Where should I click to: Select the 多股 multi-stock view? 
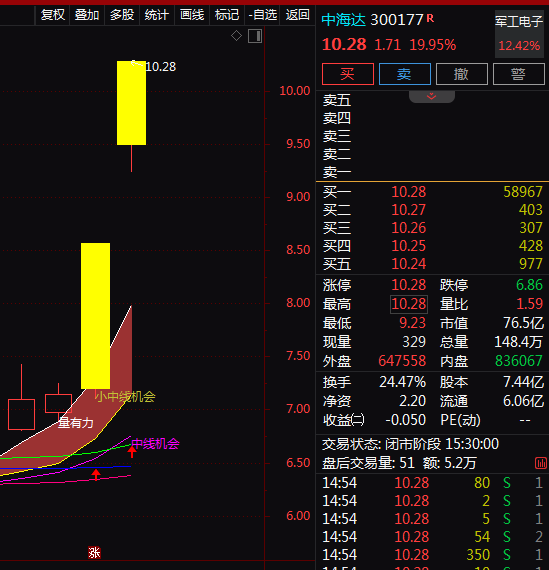click(122, 15)
